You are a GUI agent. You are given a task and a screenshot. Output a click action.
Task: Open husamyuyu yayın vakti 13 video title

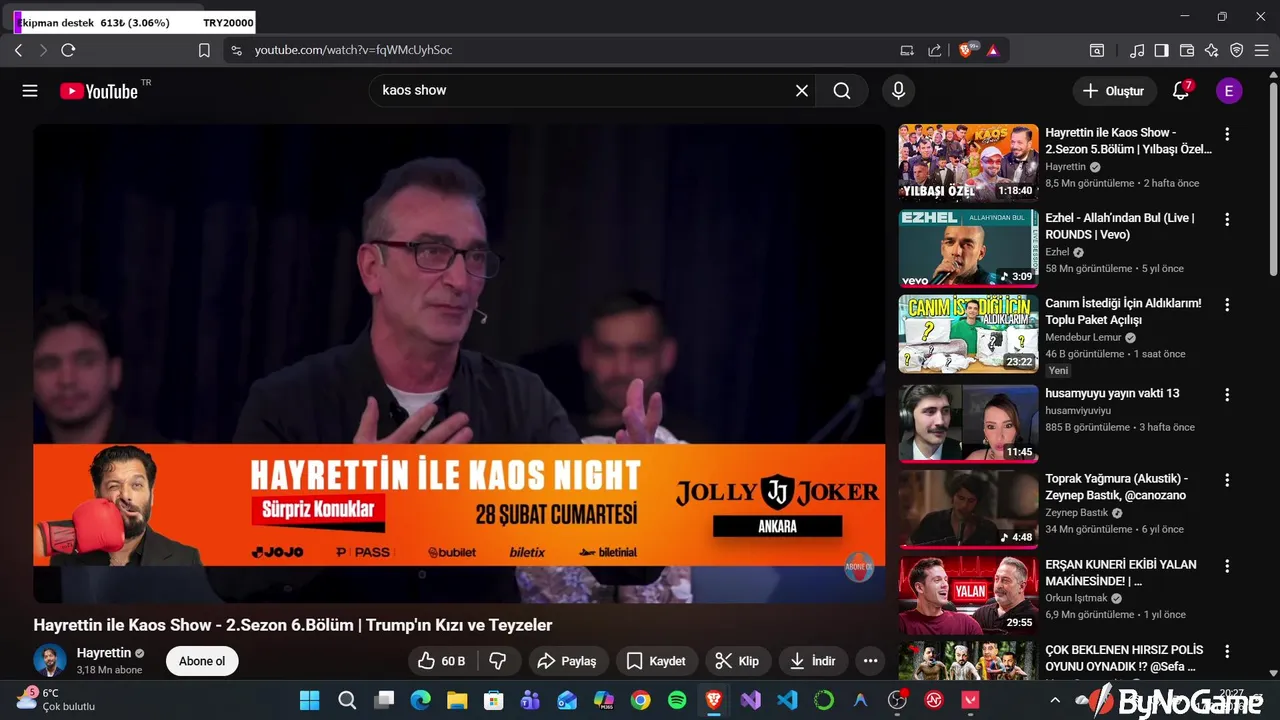pyautogui.click(x=1112, y=394)
